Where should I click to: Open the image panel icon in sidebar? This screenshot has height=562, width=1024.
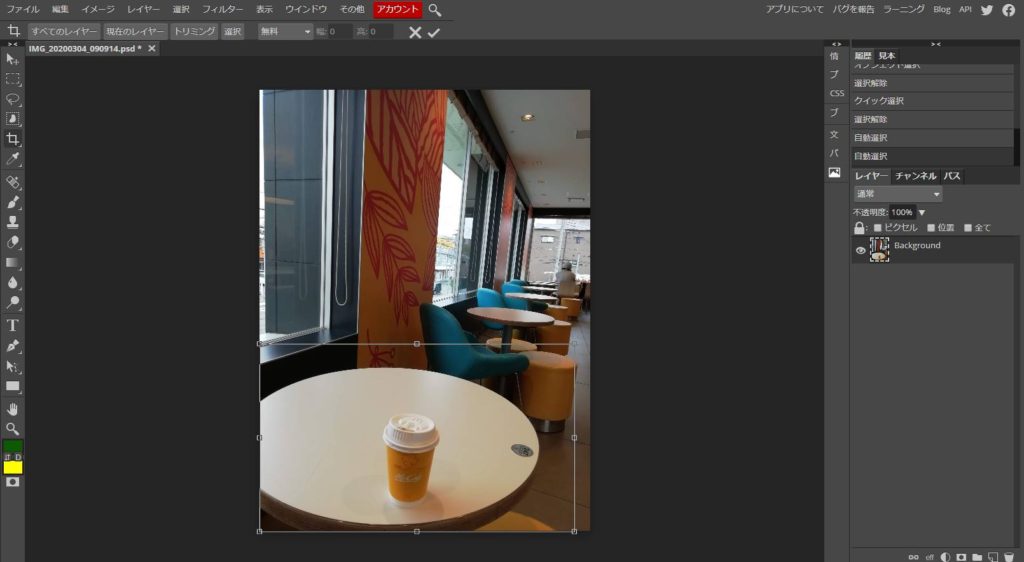[835, 172]
